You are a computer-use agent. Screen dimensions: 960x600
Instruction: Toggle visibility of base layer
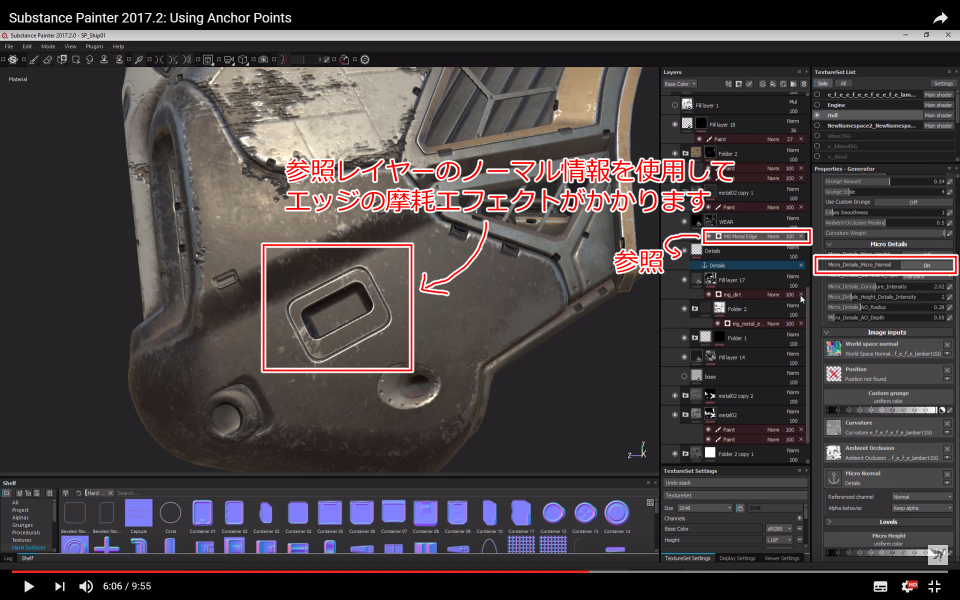(684, 377)
